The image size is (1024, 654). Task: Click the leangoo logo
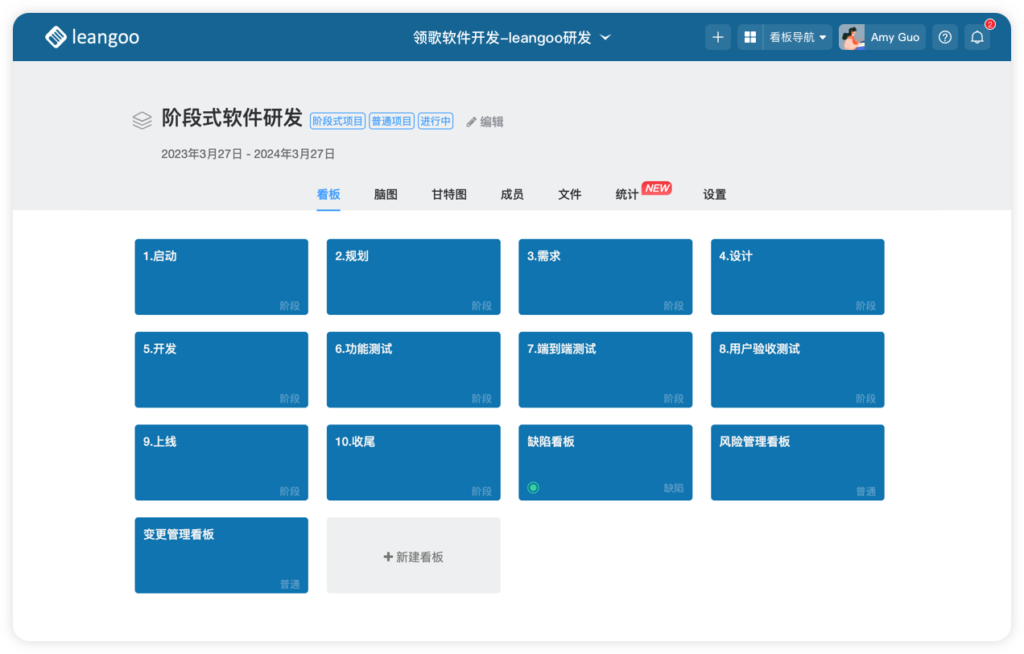click(91, 36)
